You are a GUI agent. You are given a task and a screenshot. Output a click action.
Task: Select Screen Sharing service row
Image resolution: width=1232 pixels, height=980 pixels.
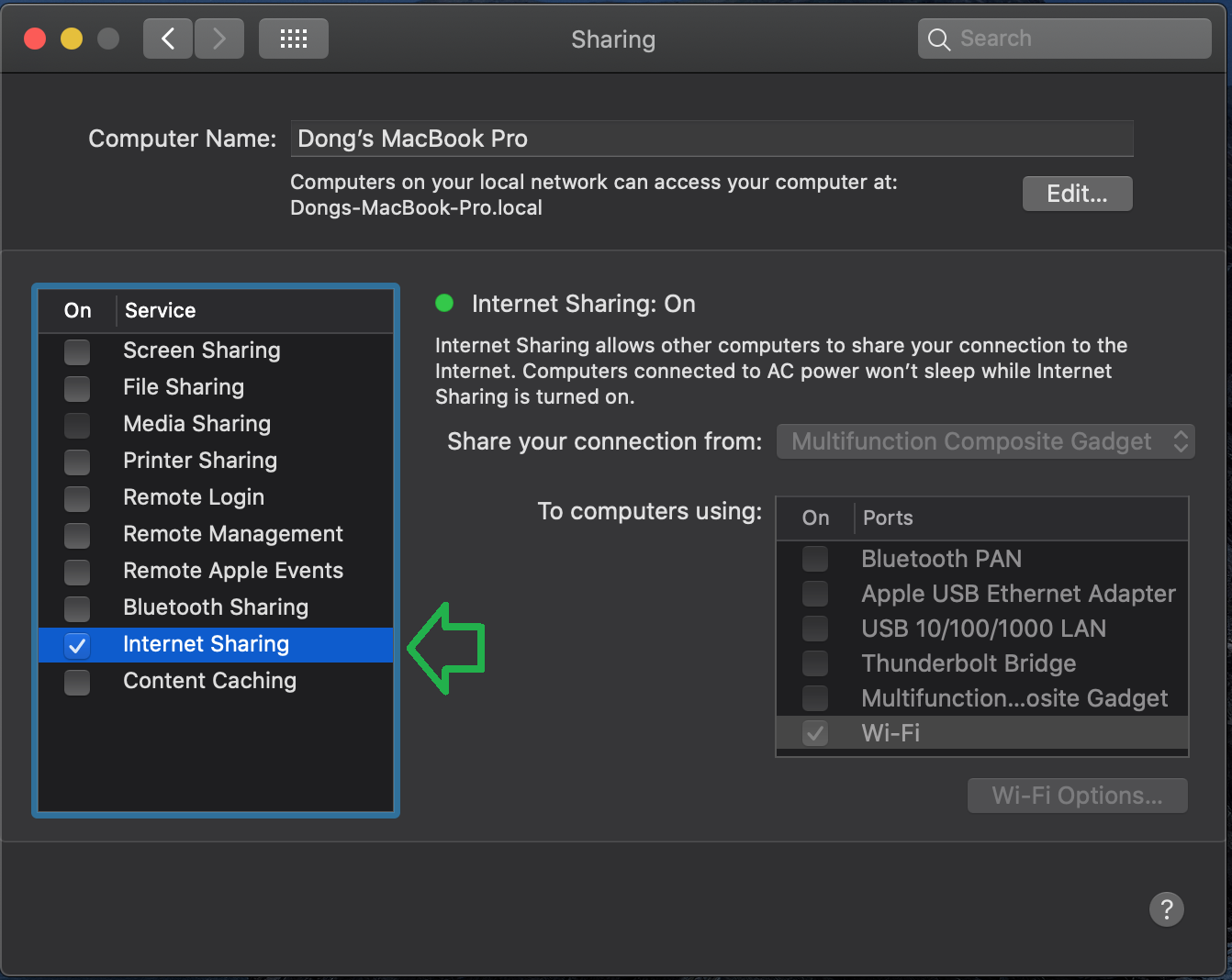pyautogui.click(x=216, y=351)
